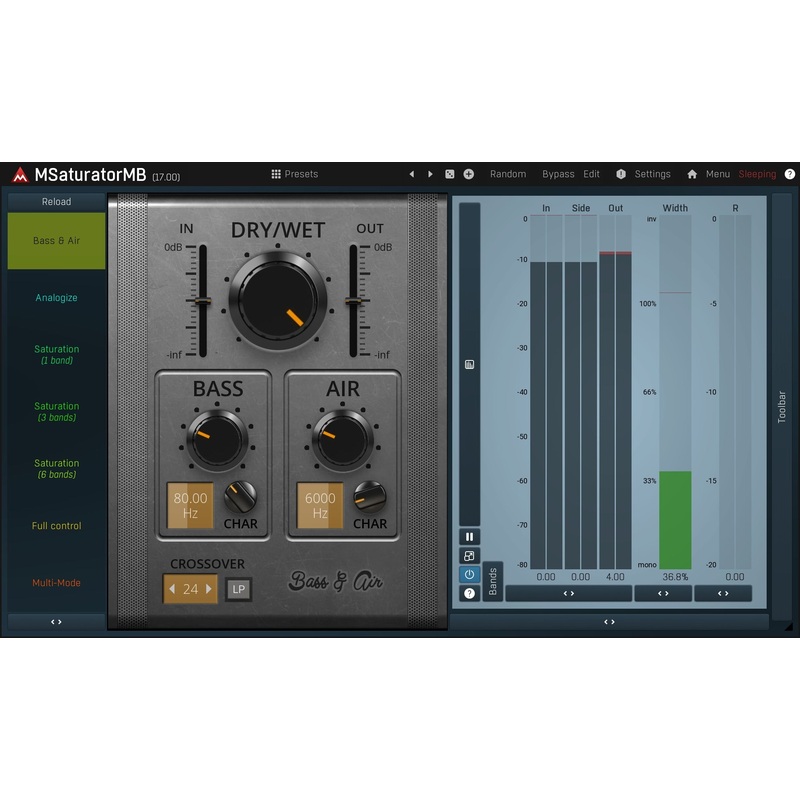Click the resize corner grip icon

(x=789, y=627)
